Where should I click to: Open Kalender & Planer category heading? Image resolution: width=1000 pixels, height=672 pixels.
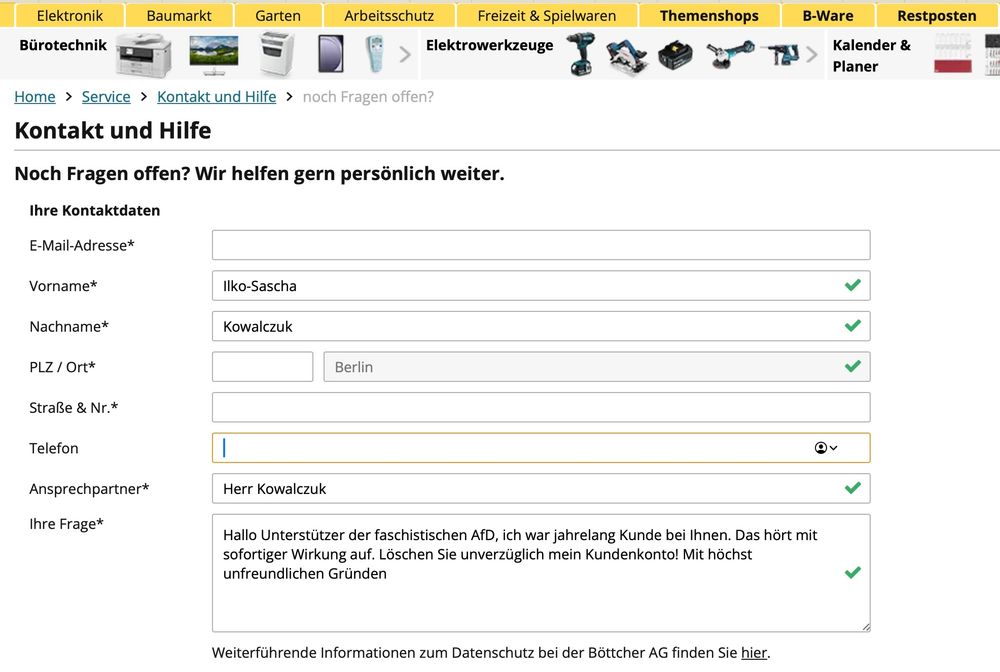click(871, 55)
